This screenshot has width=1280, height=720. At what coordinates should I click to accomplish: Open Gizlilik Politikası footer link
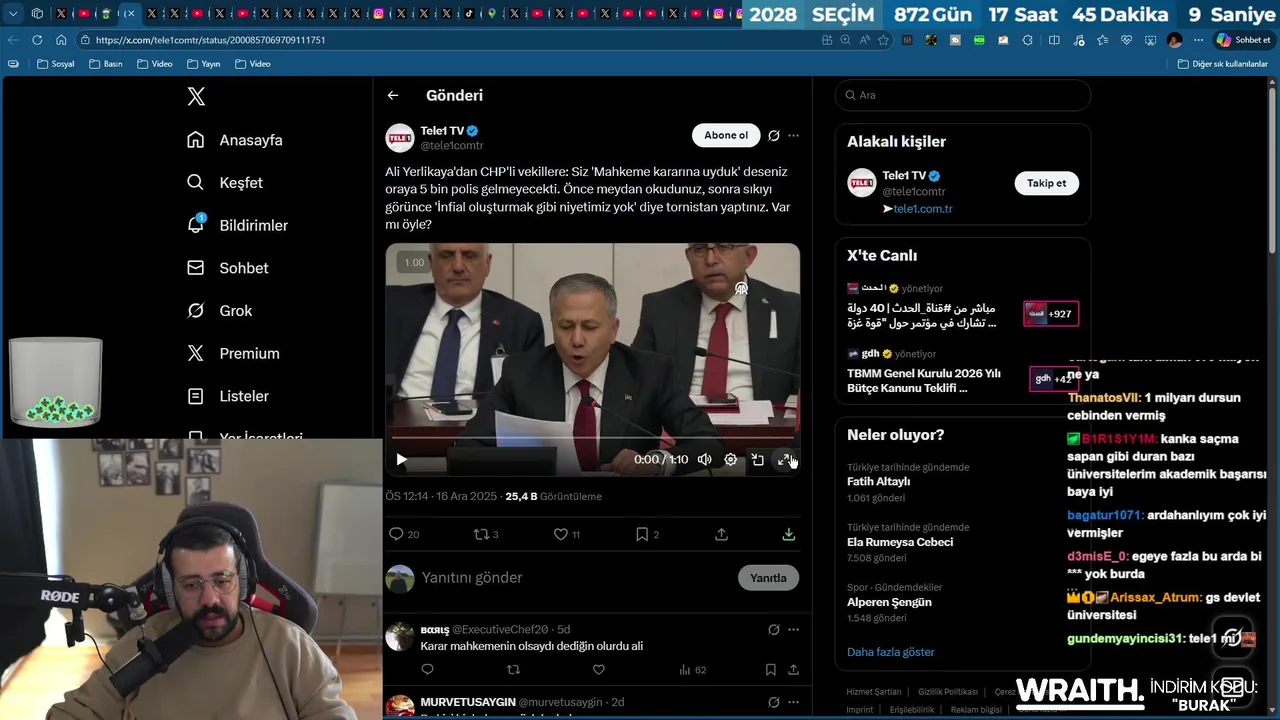947,692
